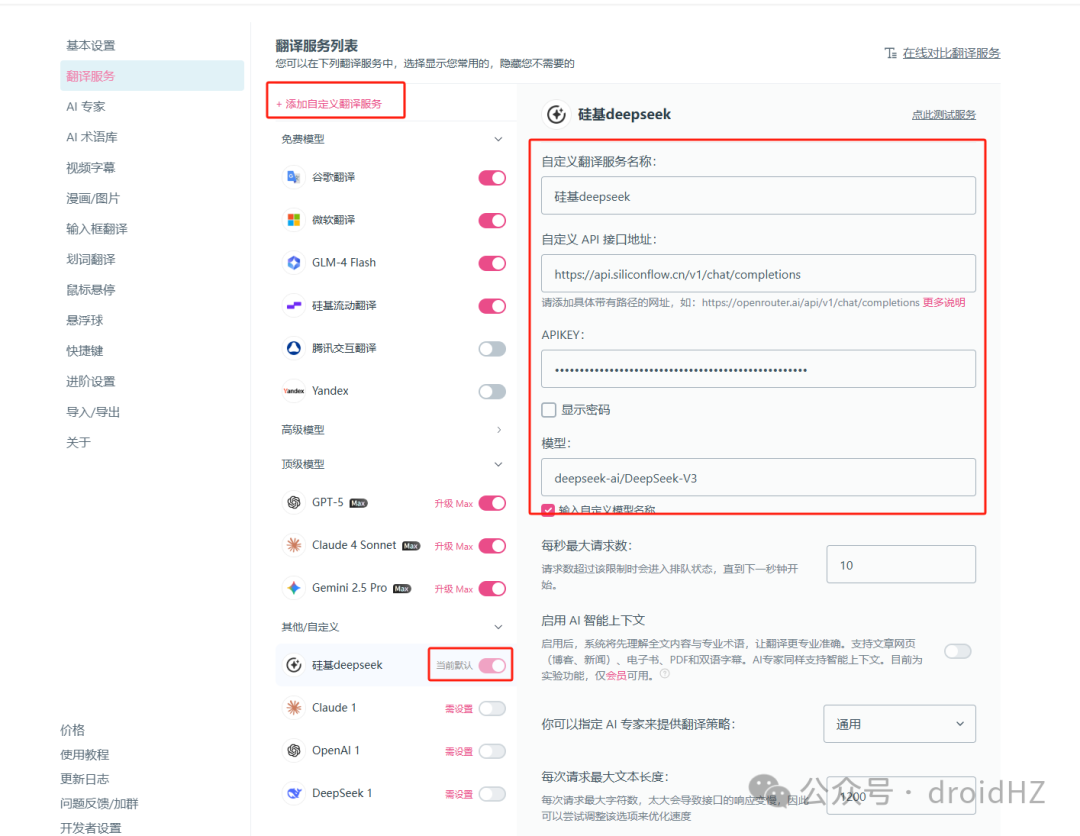The height and width of the screenshot is (836, 1080).
Task: Click the Max badge beside Gemini 2.5 Pro
Action: [402, 589]
